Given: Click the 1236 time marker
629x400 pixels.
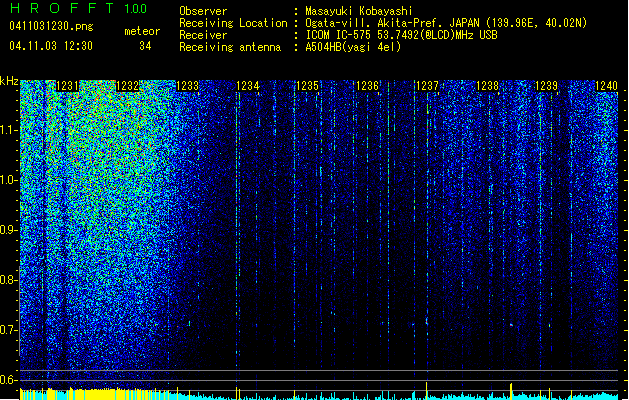Looking at the screenshot, I should [367, 86].
